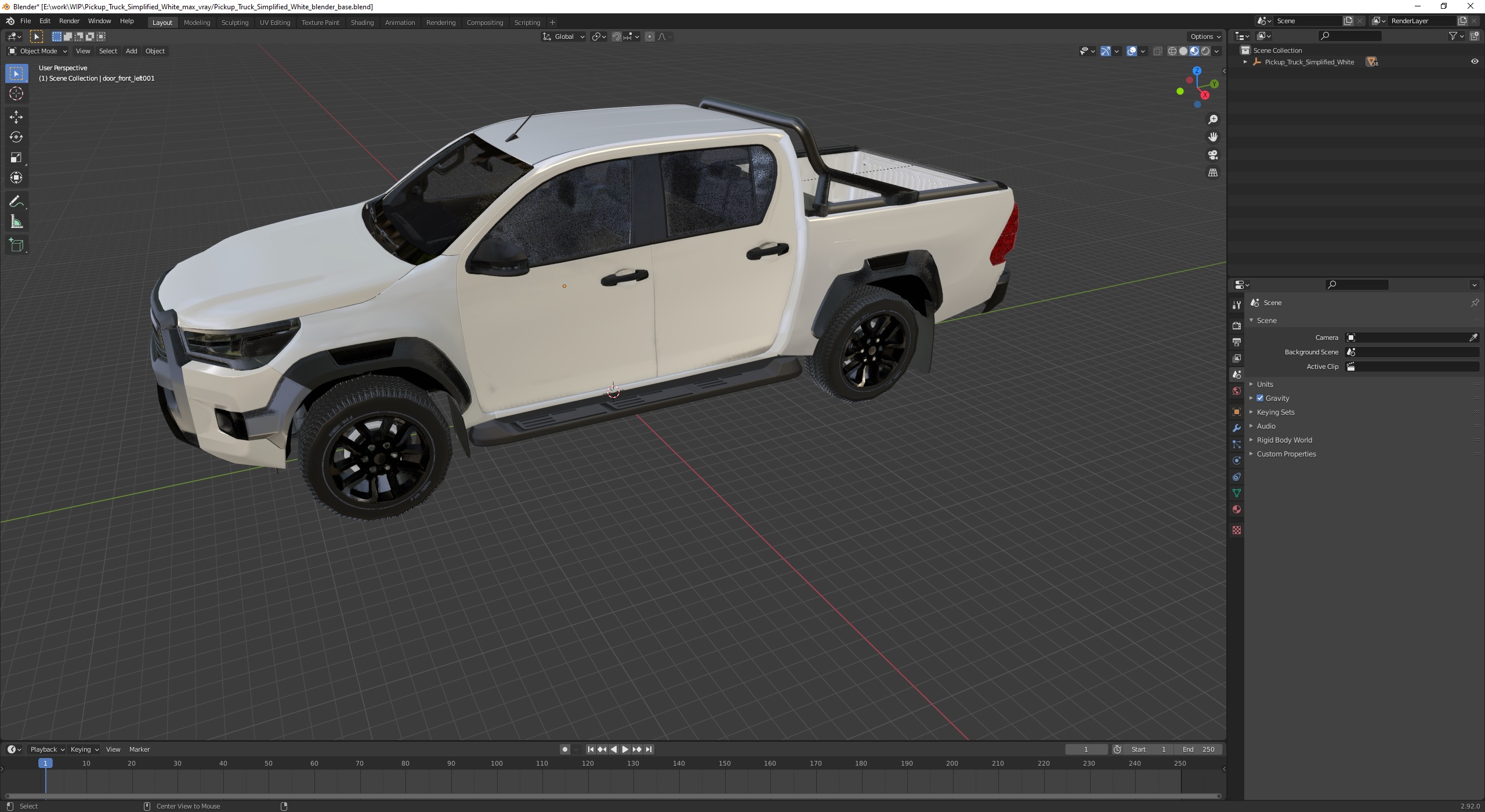
Task: Expand the Units panel
Action: point(1265,384)
